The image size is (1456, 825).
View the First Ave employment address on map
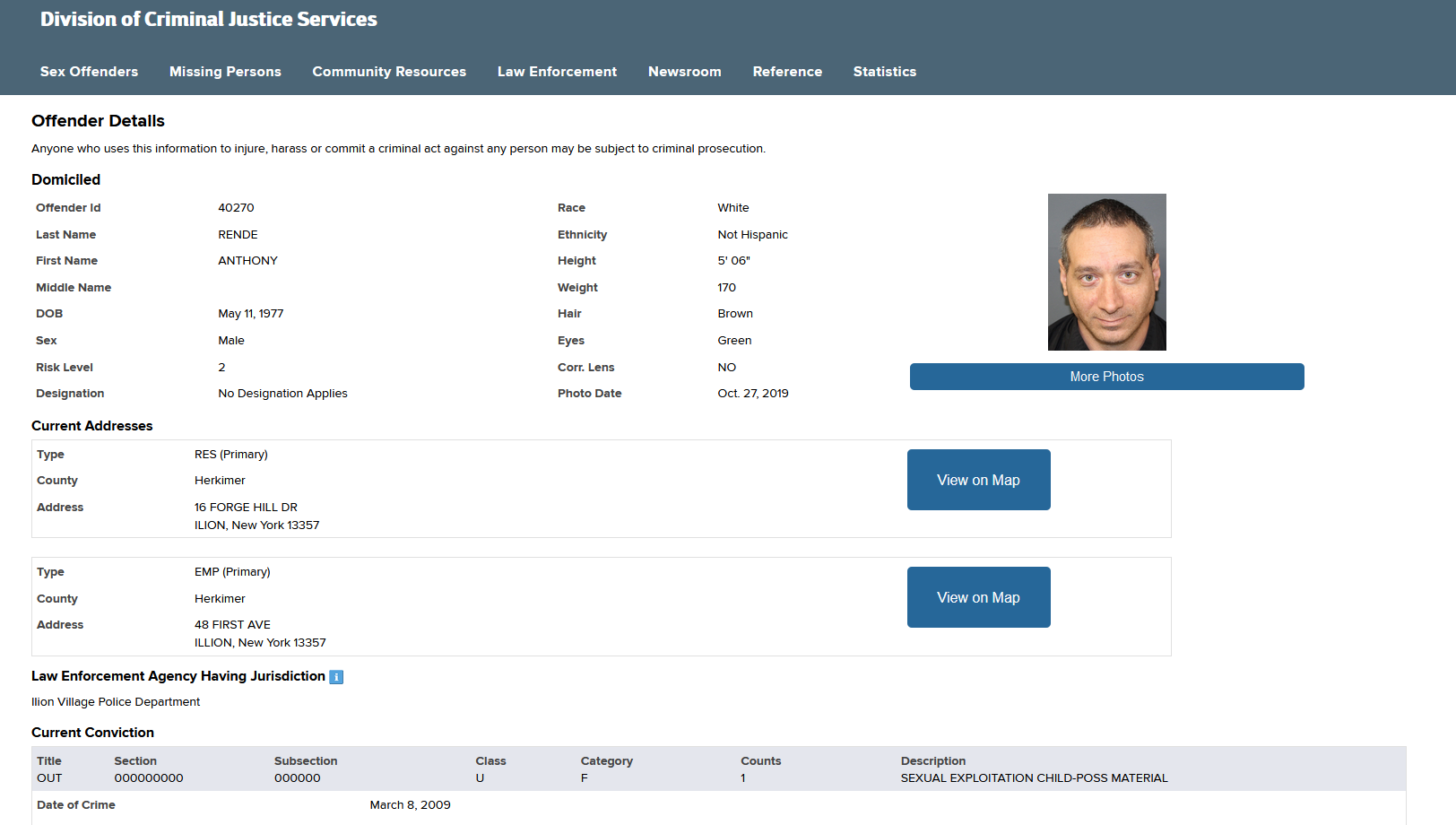(x=978, y=597)
